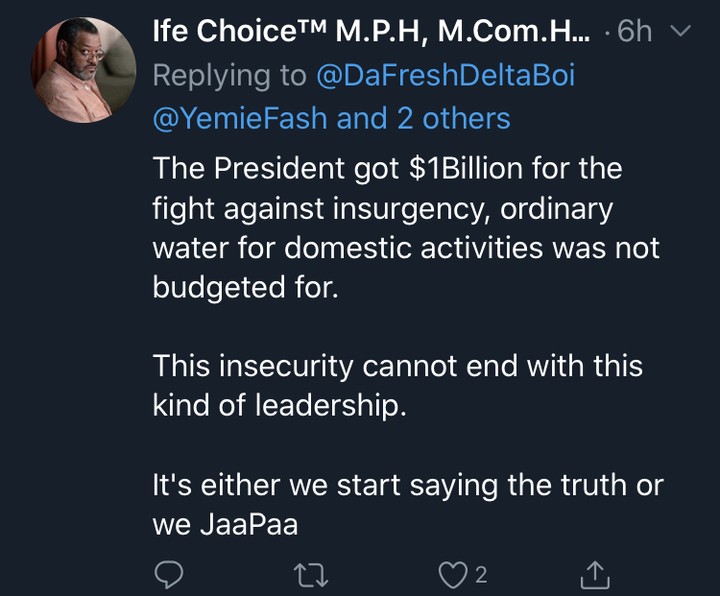Open Ife Choice's profile picture
This screenshot has width=720, height=596.
tap(85, 71)
